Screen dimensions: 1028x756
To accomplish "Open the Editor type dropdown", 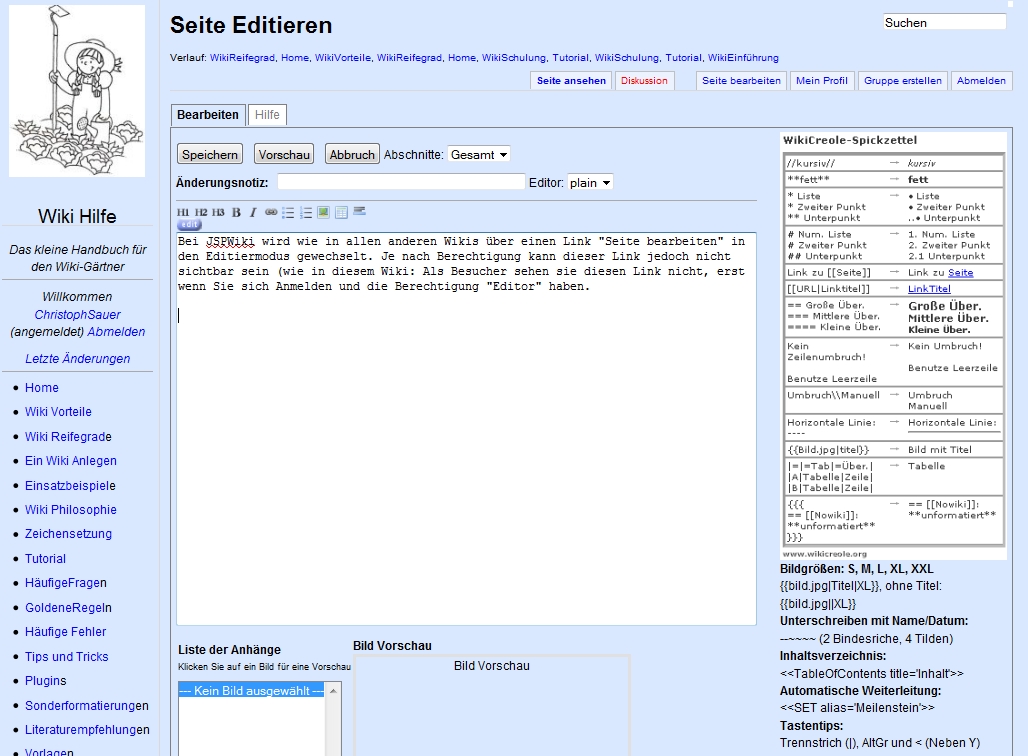I will coord(590,183).
